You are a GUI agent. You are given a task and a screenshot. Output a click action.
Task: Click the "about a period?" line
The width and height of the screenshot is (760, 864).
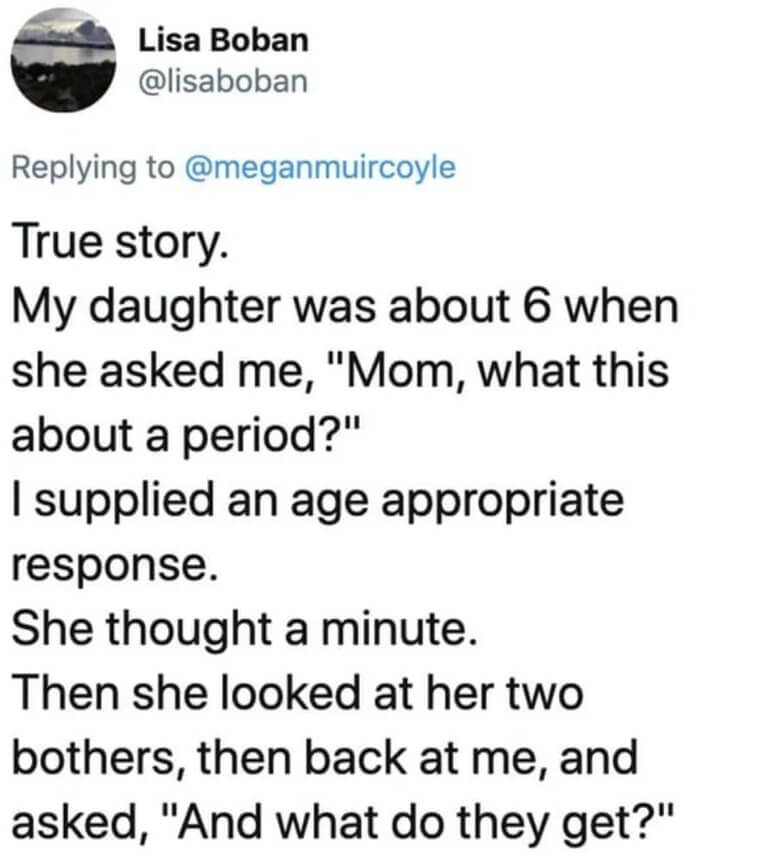(186, 435)
